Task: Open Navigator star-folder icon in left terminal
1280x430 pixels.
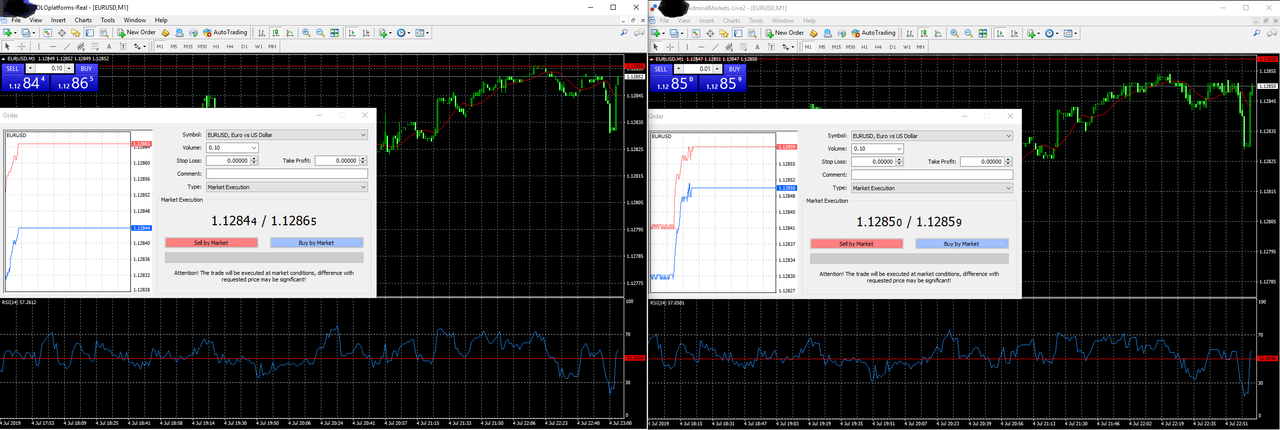Action: click(75, 32)
